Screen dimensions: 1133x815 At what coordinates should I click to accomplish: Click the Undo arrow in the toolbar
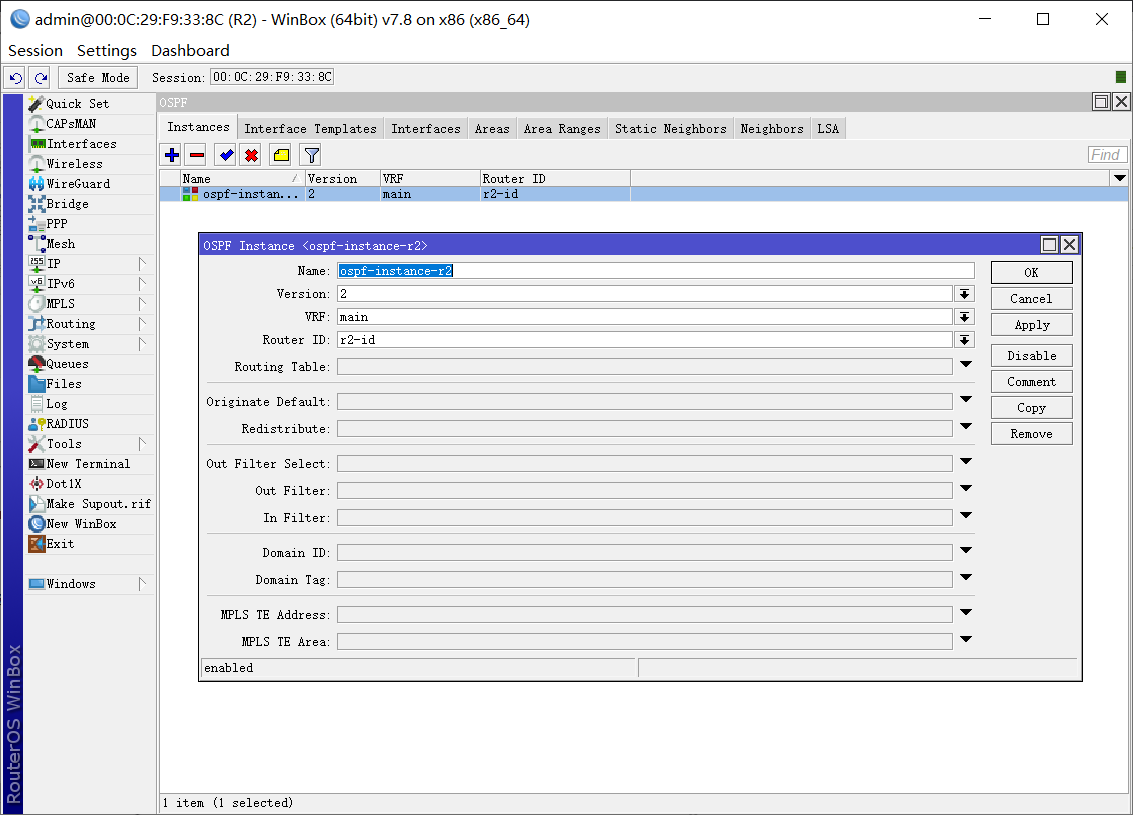coord(16,77)
